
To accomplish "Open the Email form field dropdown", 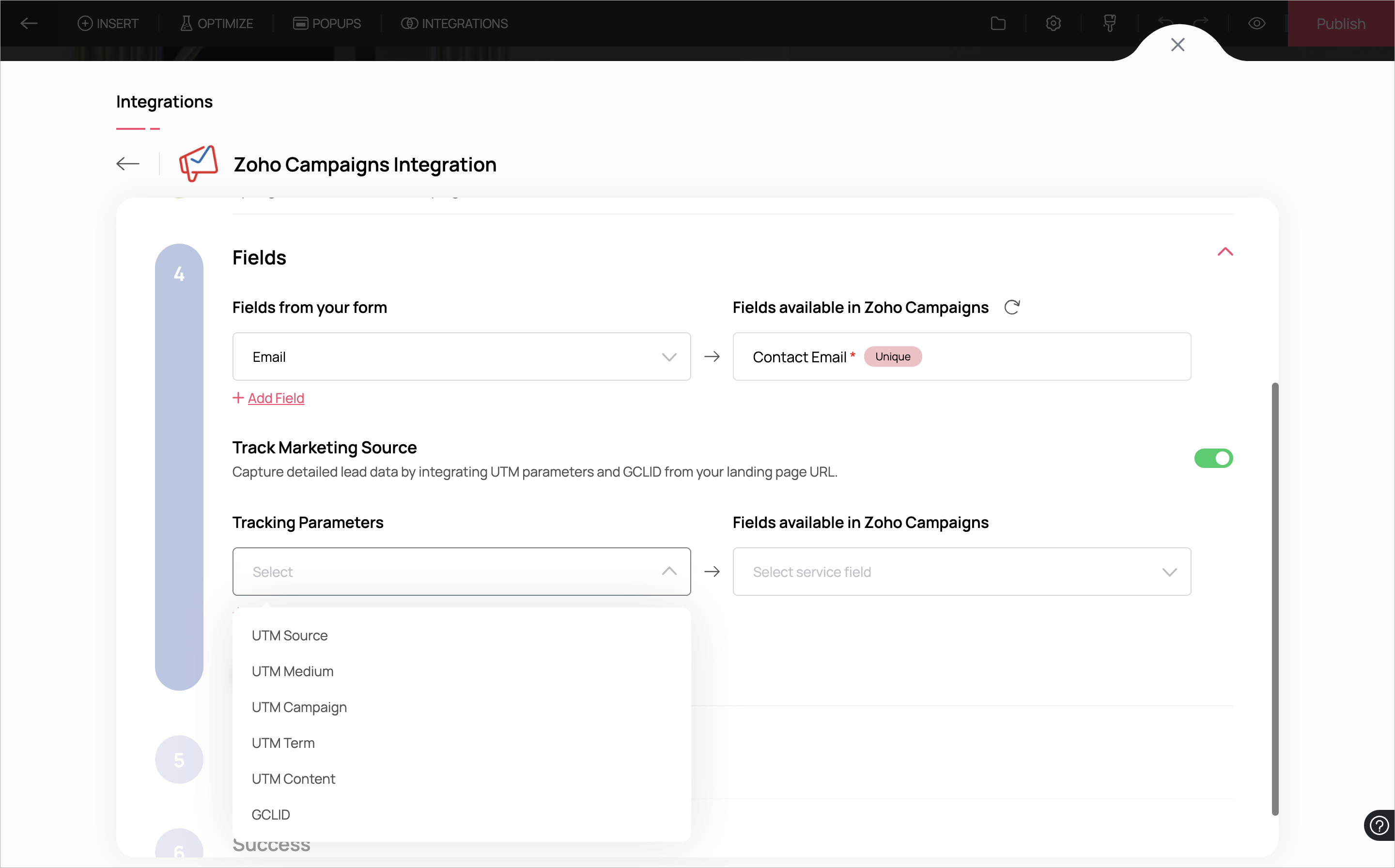I will pyautogui.click(x=461, y=356).
